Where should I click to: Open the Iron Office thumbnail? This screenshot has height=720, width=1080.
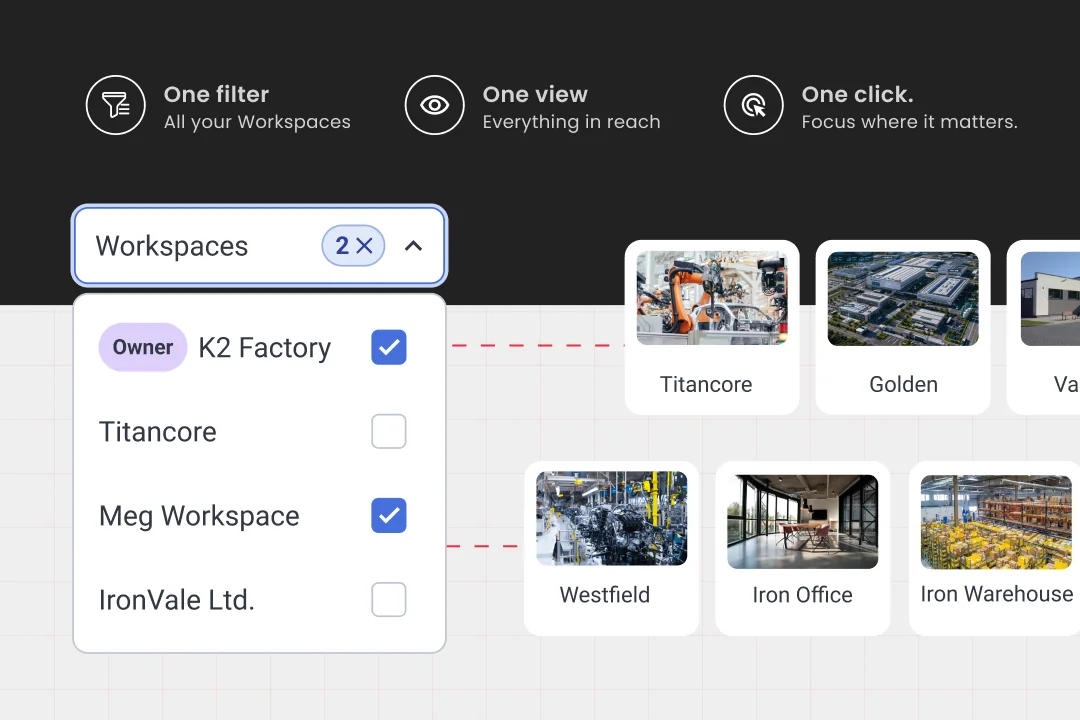click(x=802, y=522)
